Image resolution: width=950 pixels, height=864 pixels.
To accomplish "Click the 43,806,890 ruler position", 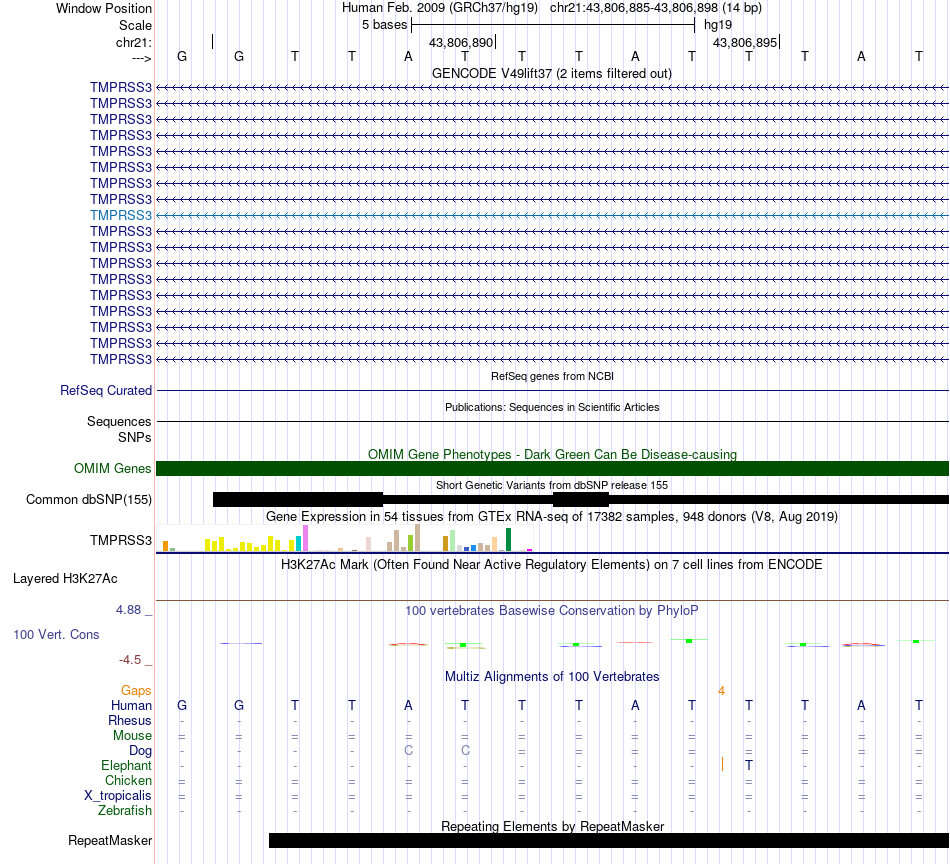I will tap(460, 42).
